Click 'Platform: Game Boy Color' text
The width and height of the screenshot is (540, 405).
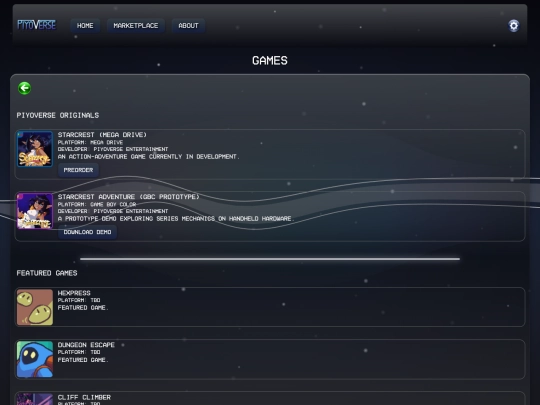[x=97, y=204]
